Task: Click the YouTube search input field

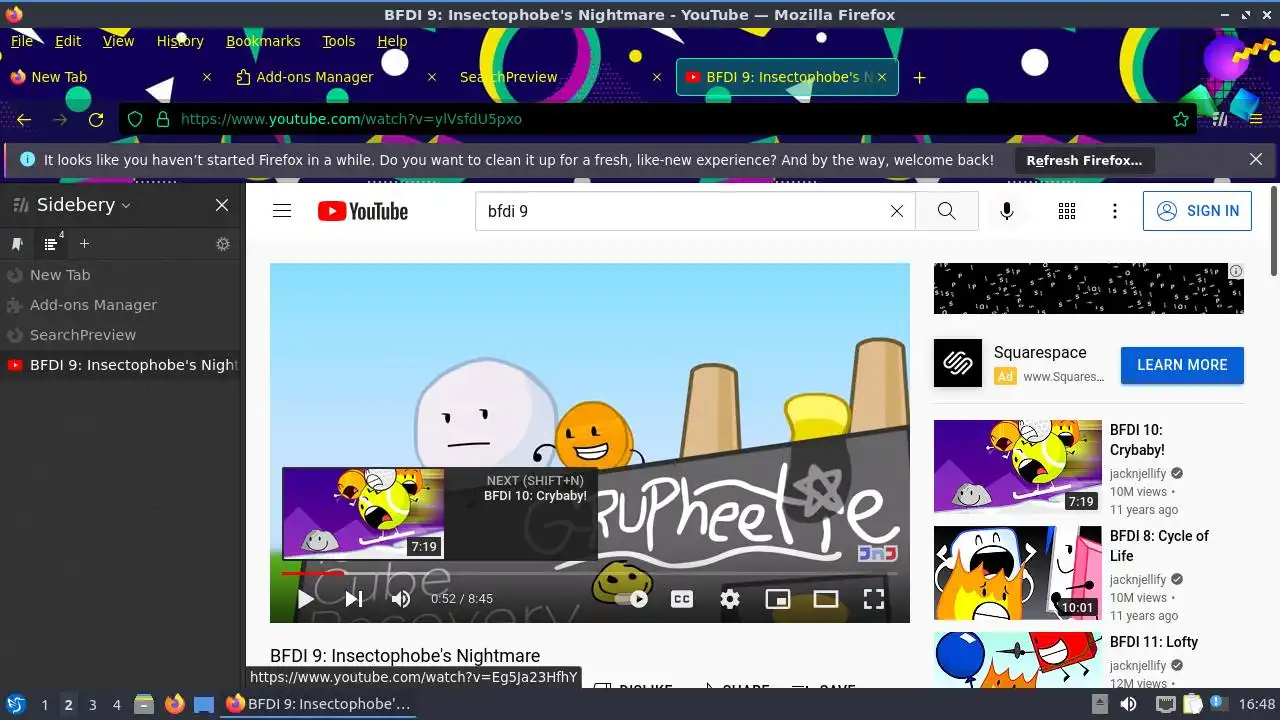Action: coord(680,211)
